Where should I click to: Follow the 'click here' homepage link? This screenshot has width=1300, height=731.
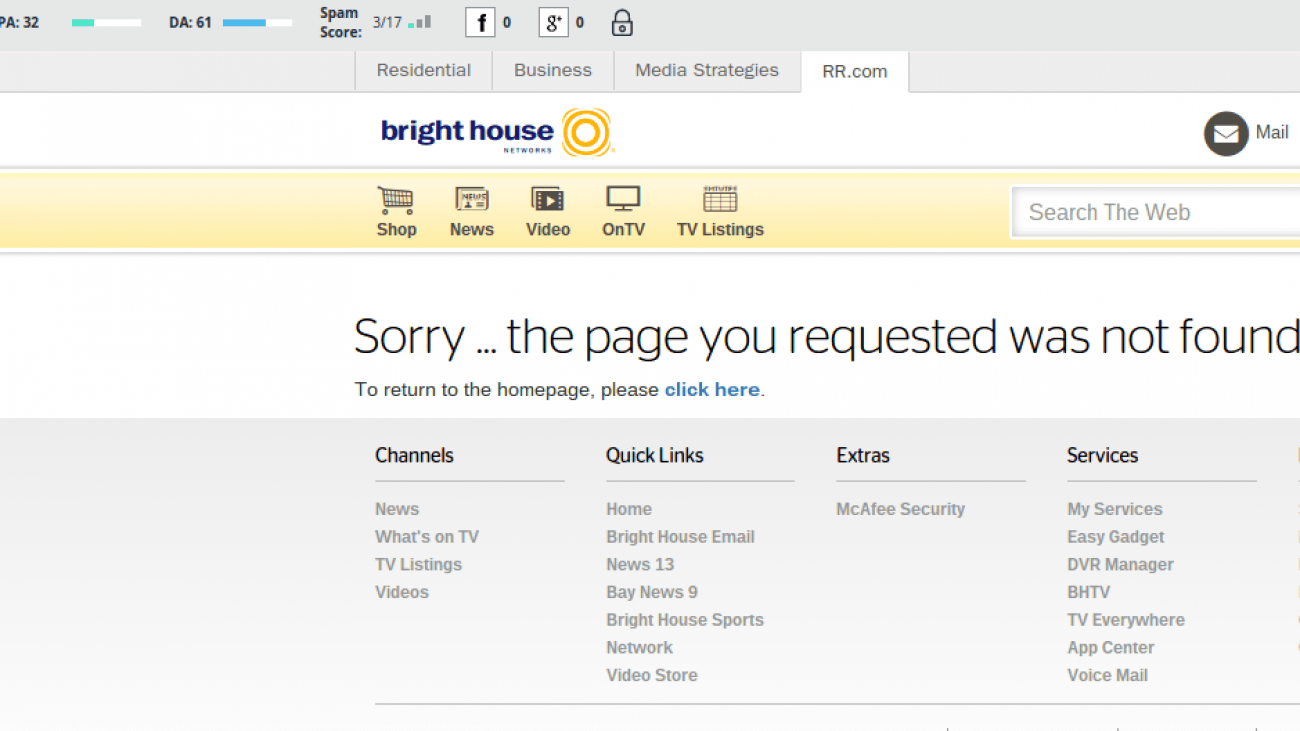[712, 390]
